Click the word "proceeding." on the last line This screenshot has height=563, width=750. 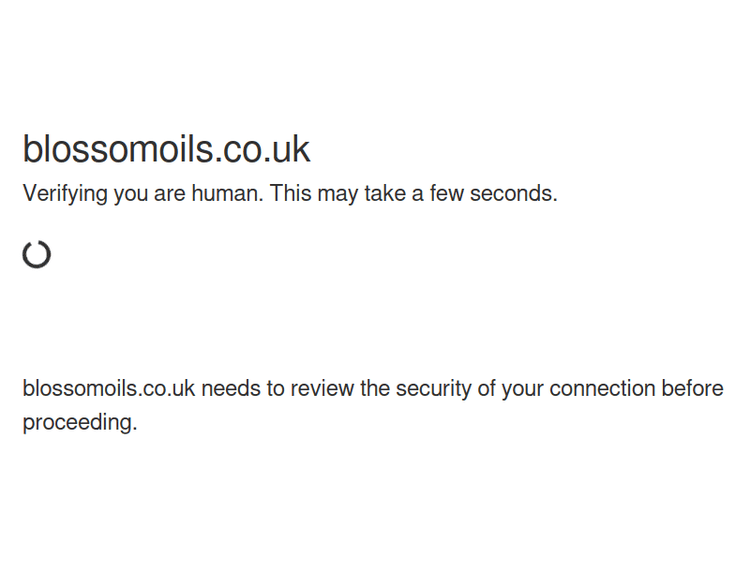80,422
